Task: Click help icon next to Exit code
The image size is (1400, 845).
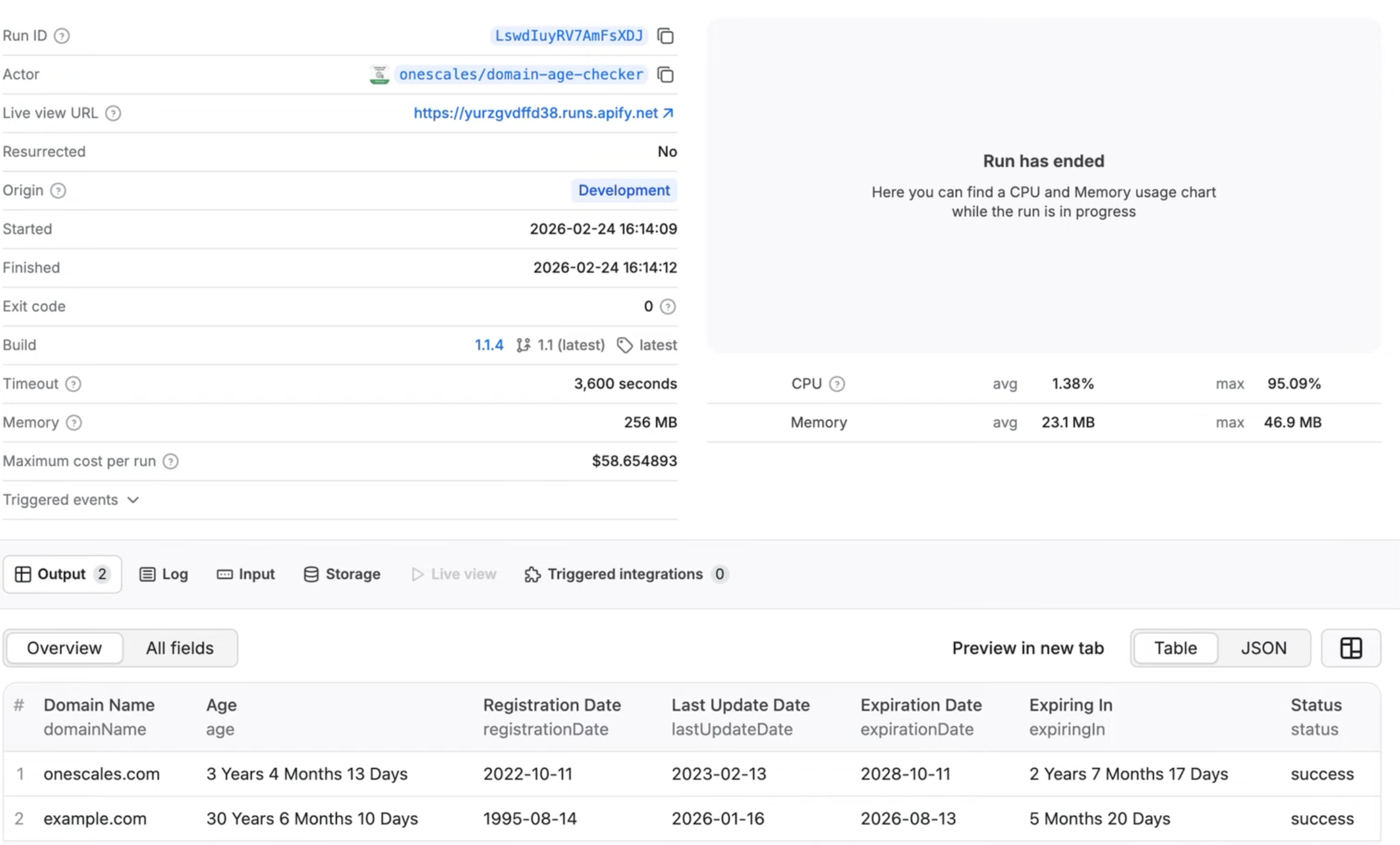Action: 668,307
